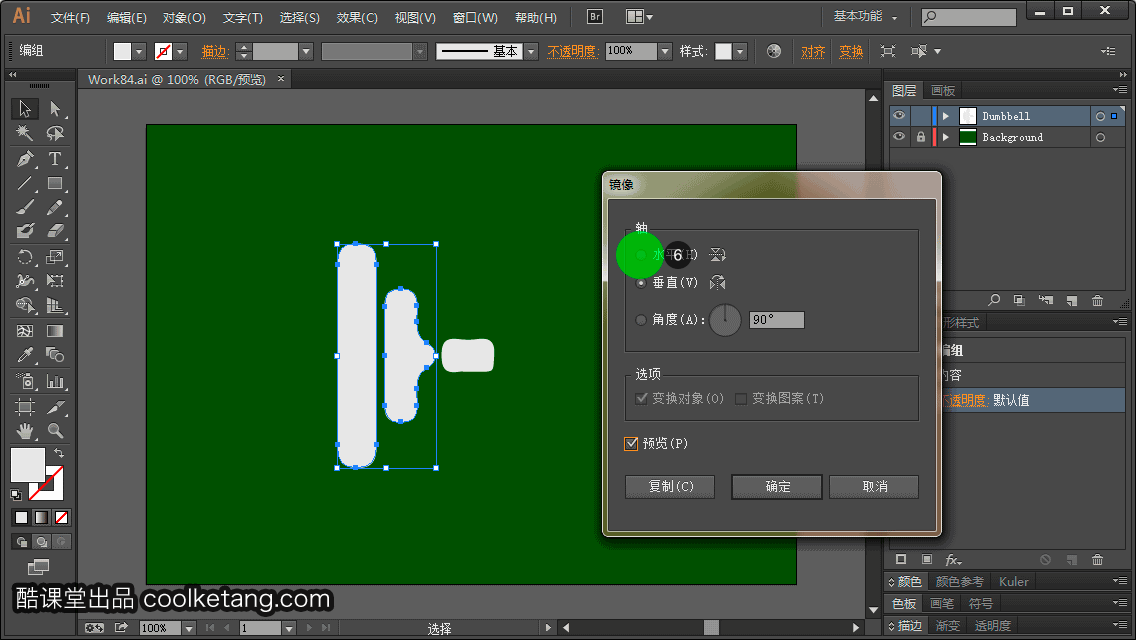Select the Scale tool
The width and height of the screenshot is (1136, 640).
[55, 257]
